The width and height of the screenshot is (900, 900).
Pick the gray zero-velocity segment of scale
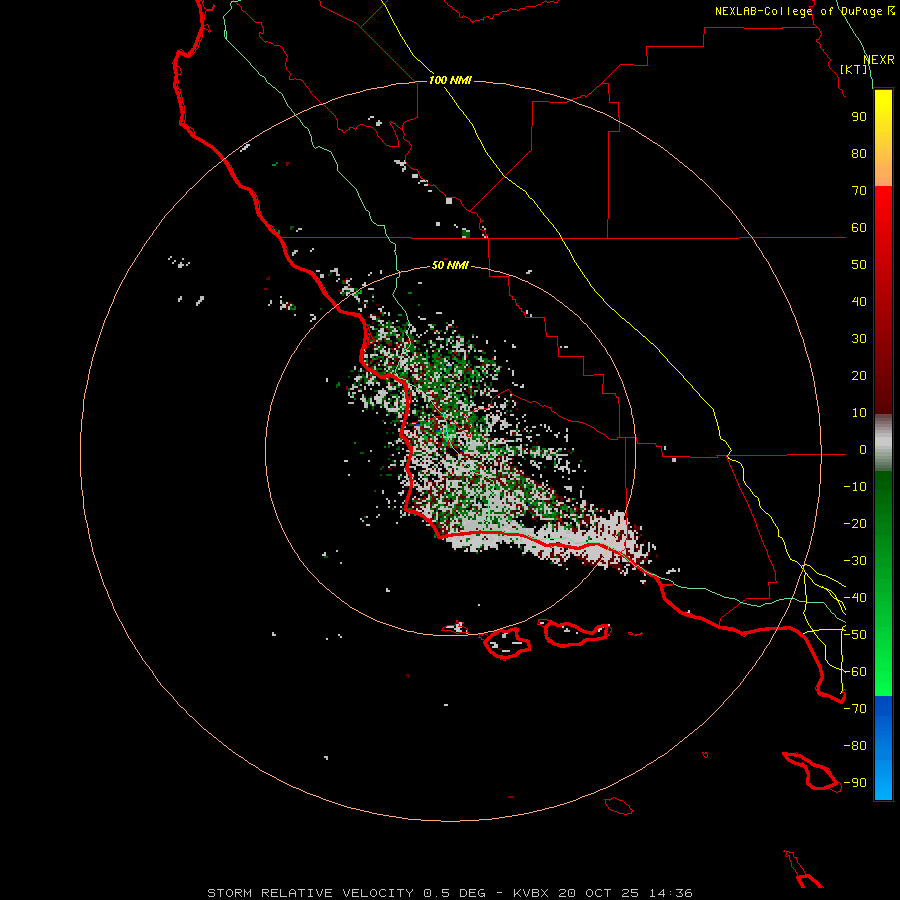point(883,443)
